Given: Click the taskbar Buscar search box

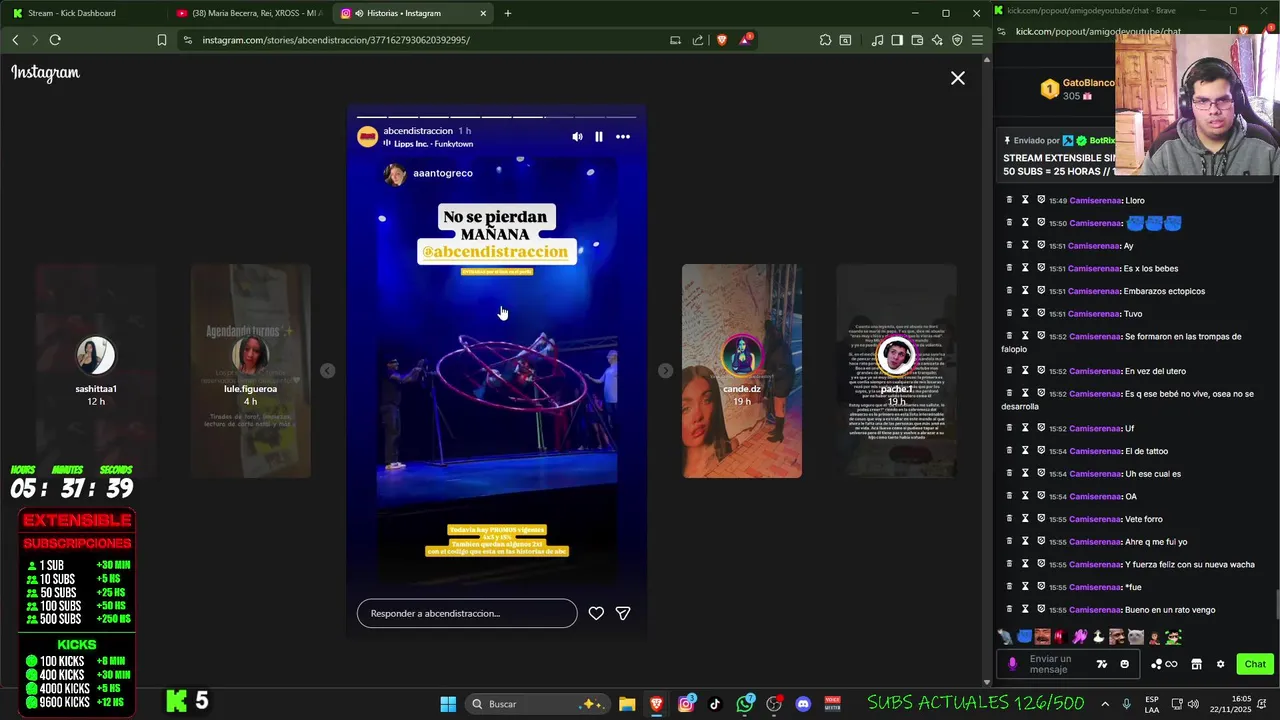Looking at the screenshot, I should (x=539, y=704).
